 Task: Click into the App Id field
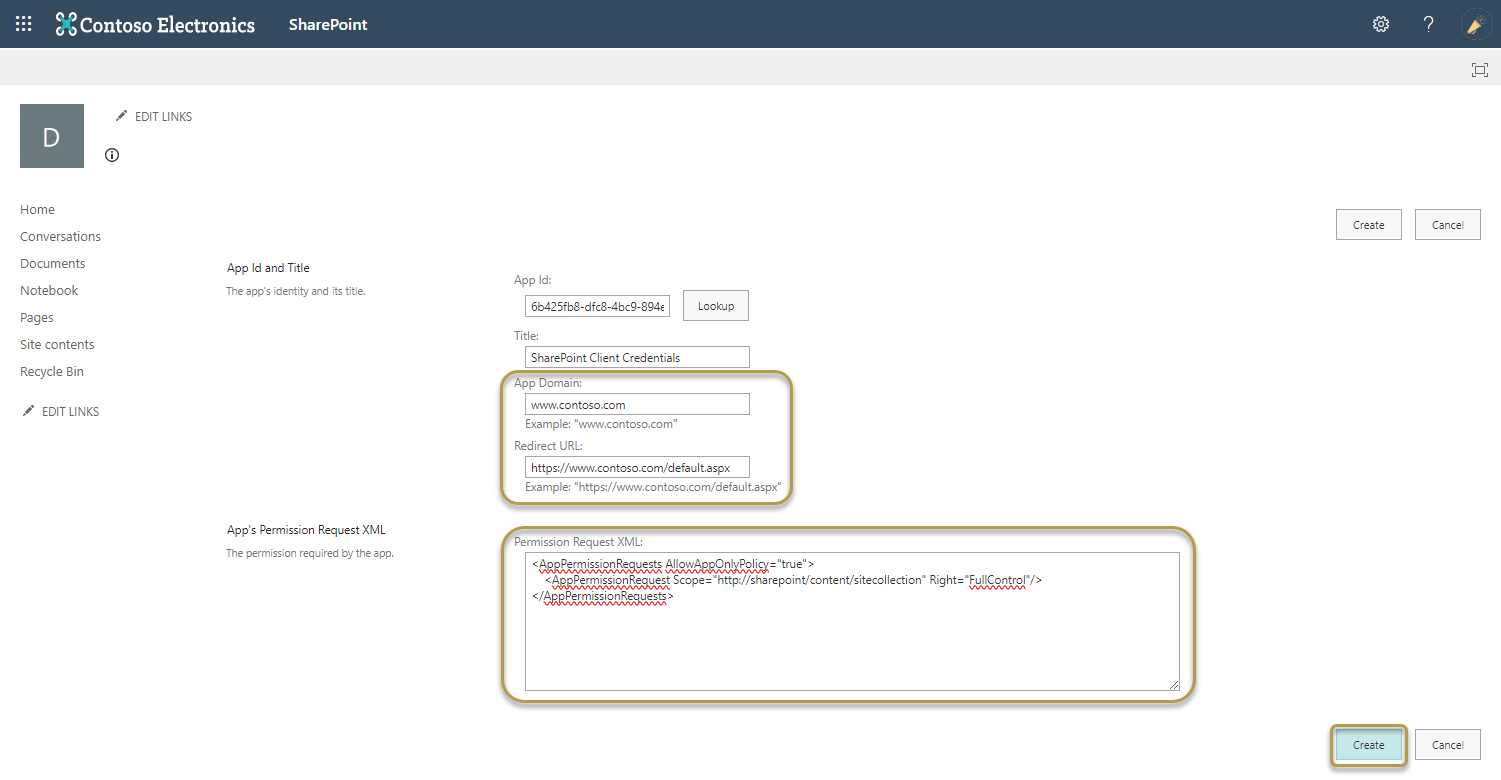(597, 306)
